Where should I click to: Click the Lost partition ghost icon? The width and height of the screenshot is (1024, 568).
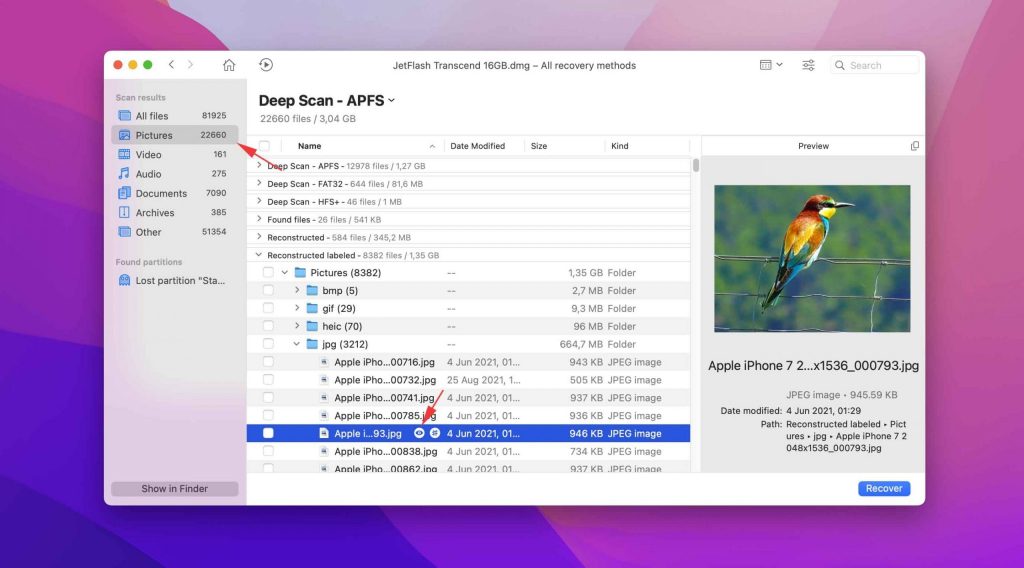[x=124, y=280]
